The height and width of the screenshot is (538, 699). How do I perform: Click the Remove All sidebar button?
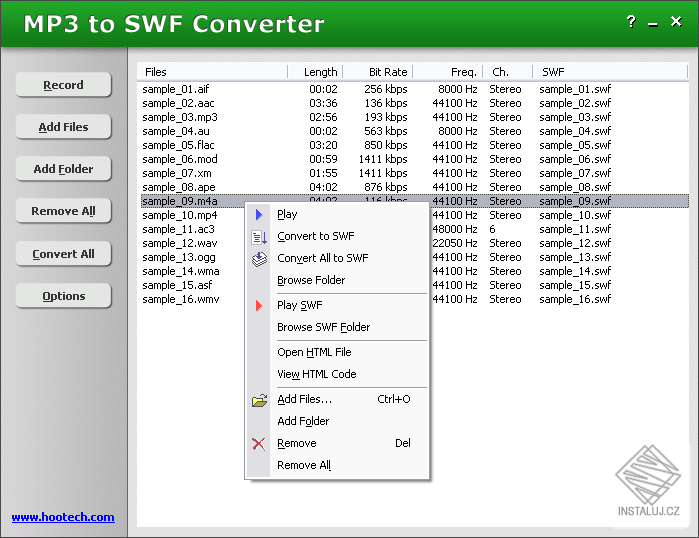[x=63, y=211]
